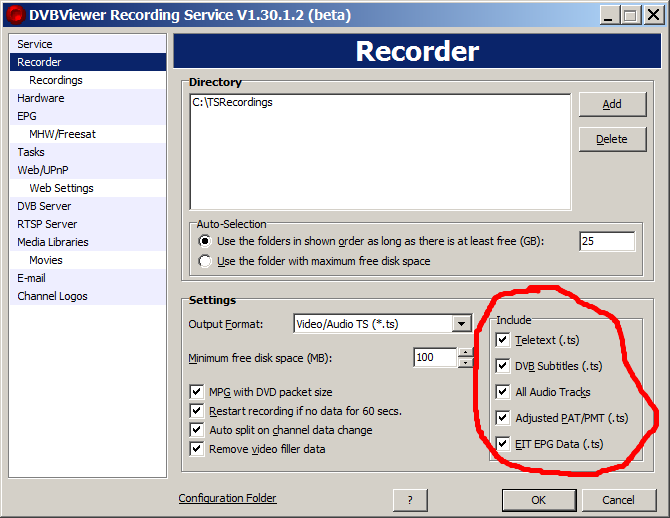This screenshot has width=670, height=518.
Task: Uncheck MPG with DVD packet size
Action: [196, 392]
